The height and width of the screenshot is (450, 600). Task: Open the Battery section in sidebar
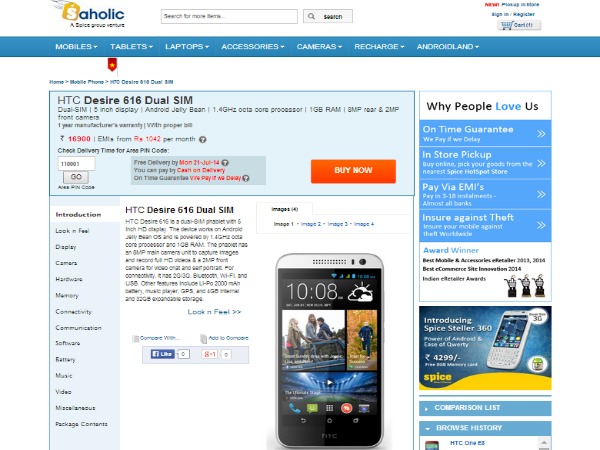pos(65,360)
